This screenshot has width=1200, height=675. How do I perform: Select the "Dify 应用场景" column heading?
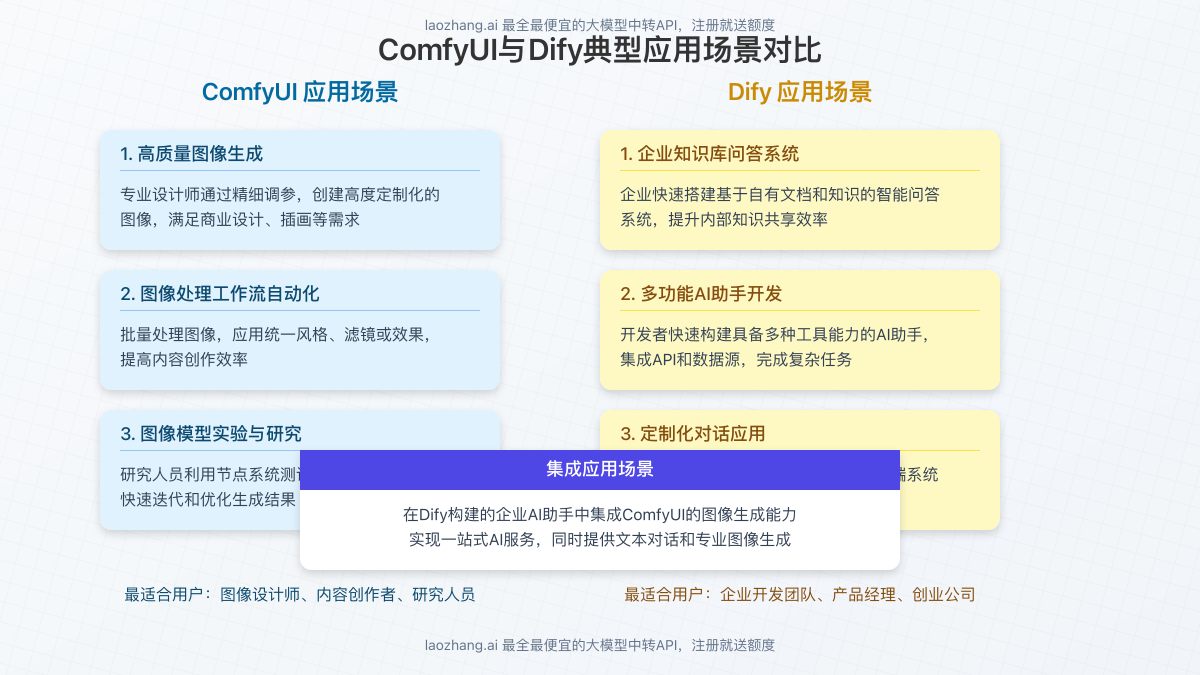click(800, 92)
